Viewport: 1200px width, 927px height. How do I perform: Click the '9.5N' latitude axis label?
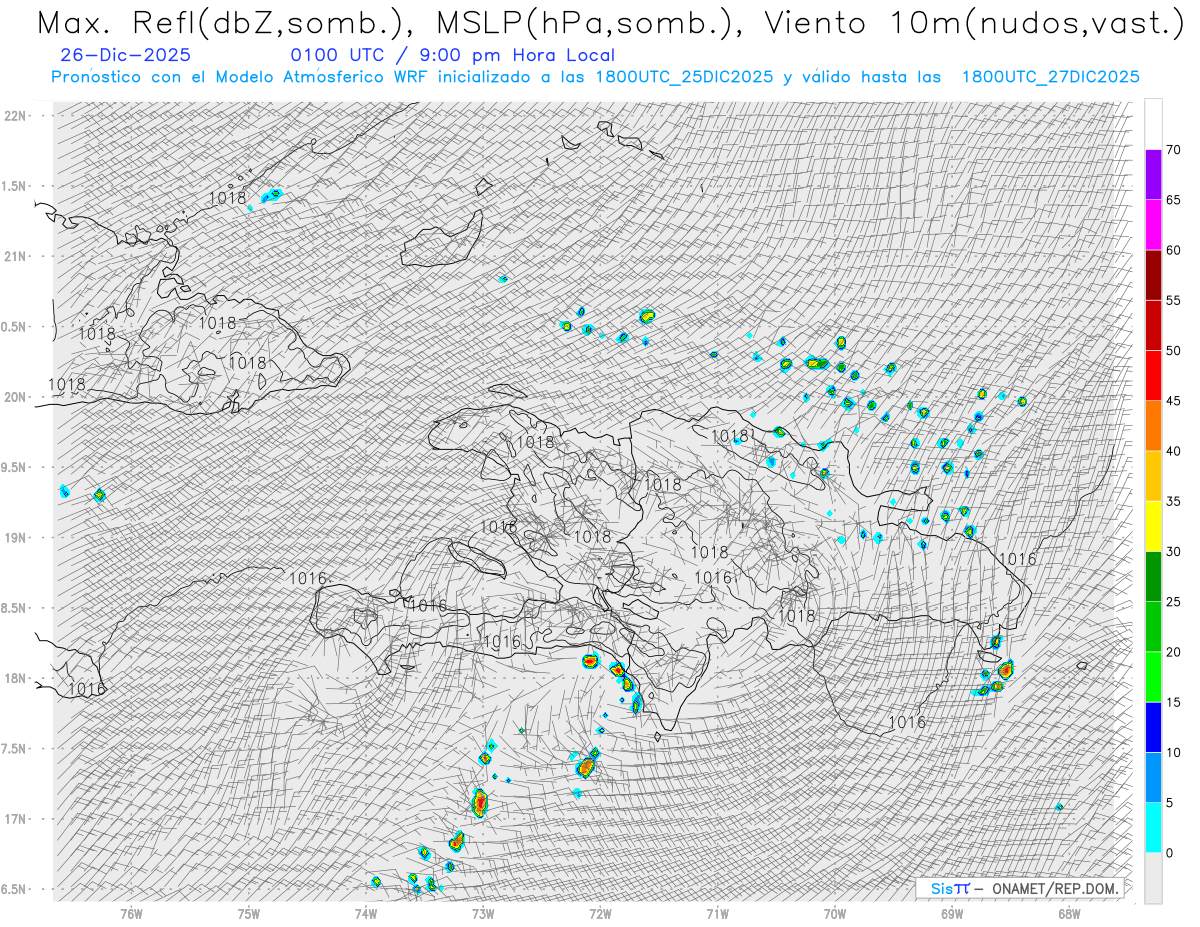click(x=15, y=467)
